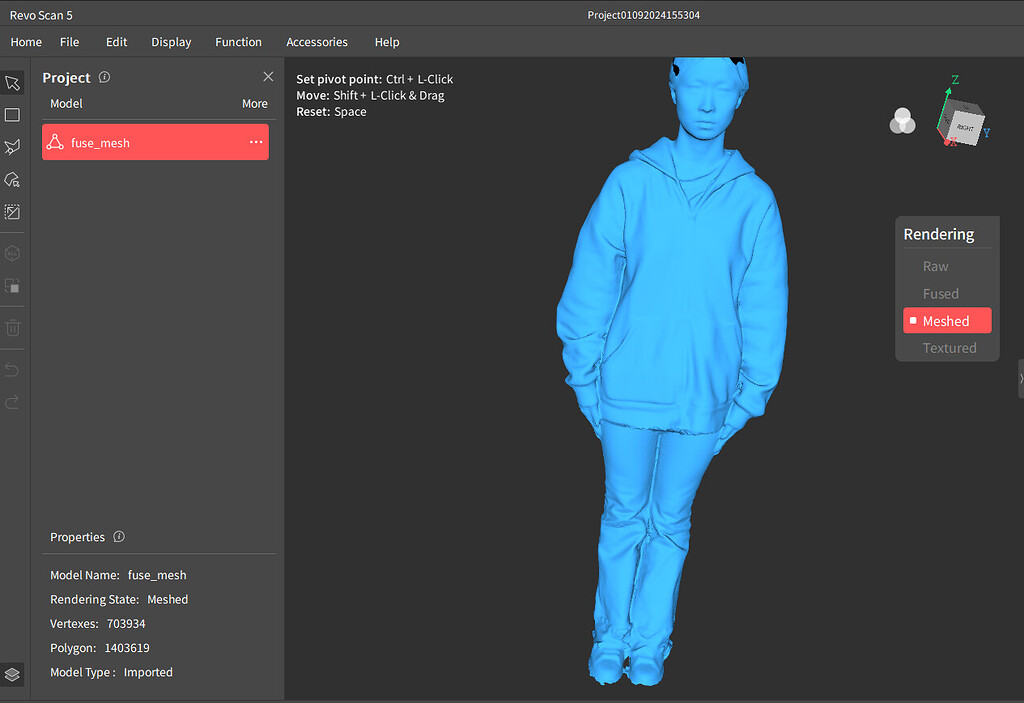The width and height of the screenshot is (1024, 703).
Task: Click the redo arrow icon
Action: tap(12, 402)
